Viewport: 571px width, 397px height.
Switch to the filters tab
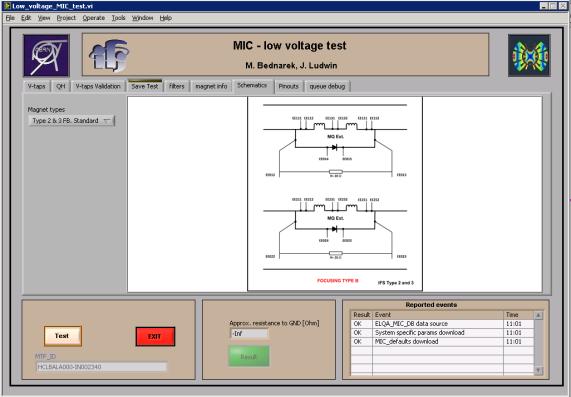[177, 86]
